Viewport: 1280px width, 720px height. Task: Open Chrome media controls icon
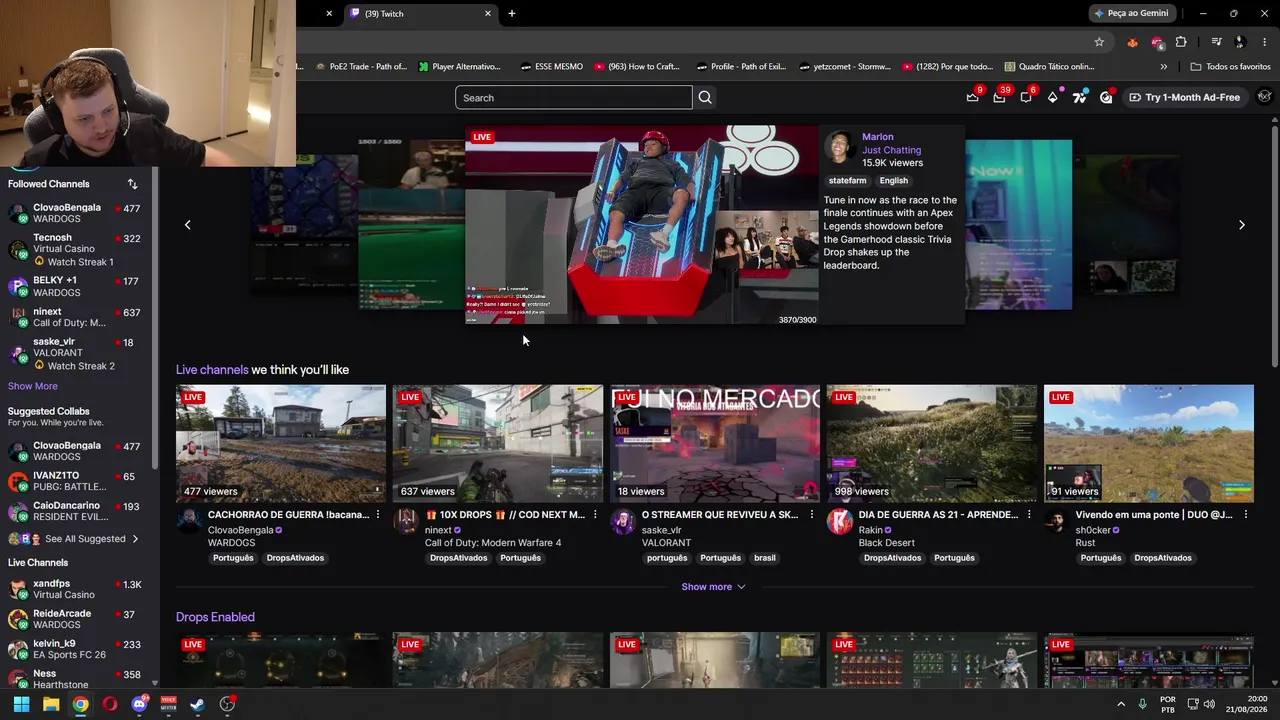(x=1216, y=42)
